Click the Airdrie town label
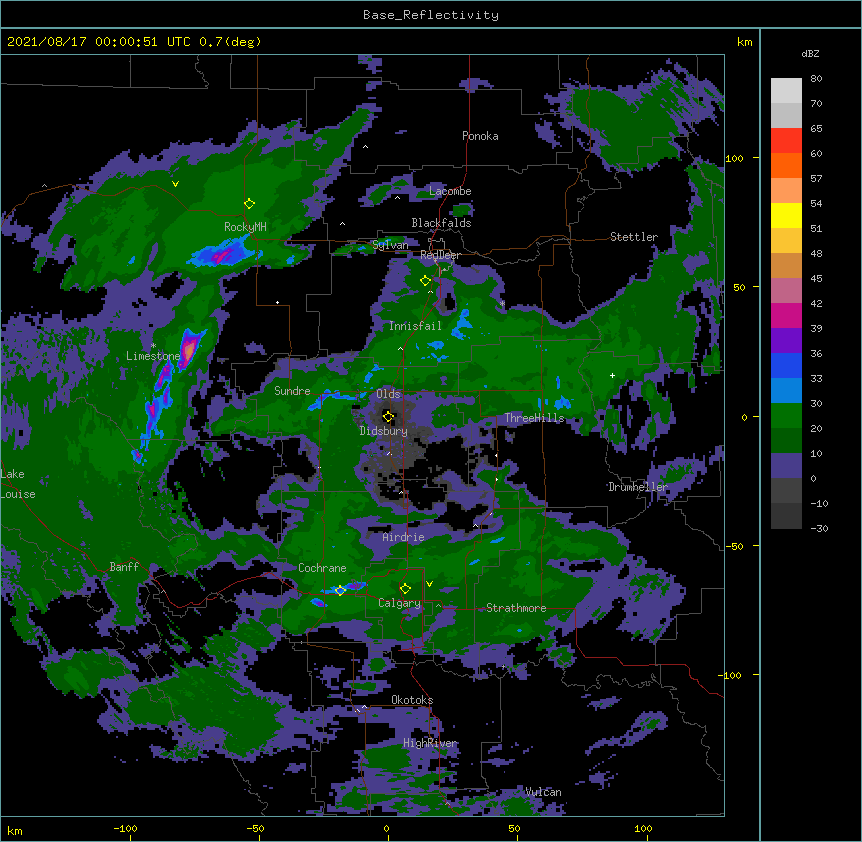This screenshot has height=842, width=862. click(x=403, y=537)
